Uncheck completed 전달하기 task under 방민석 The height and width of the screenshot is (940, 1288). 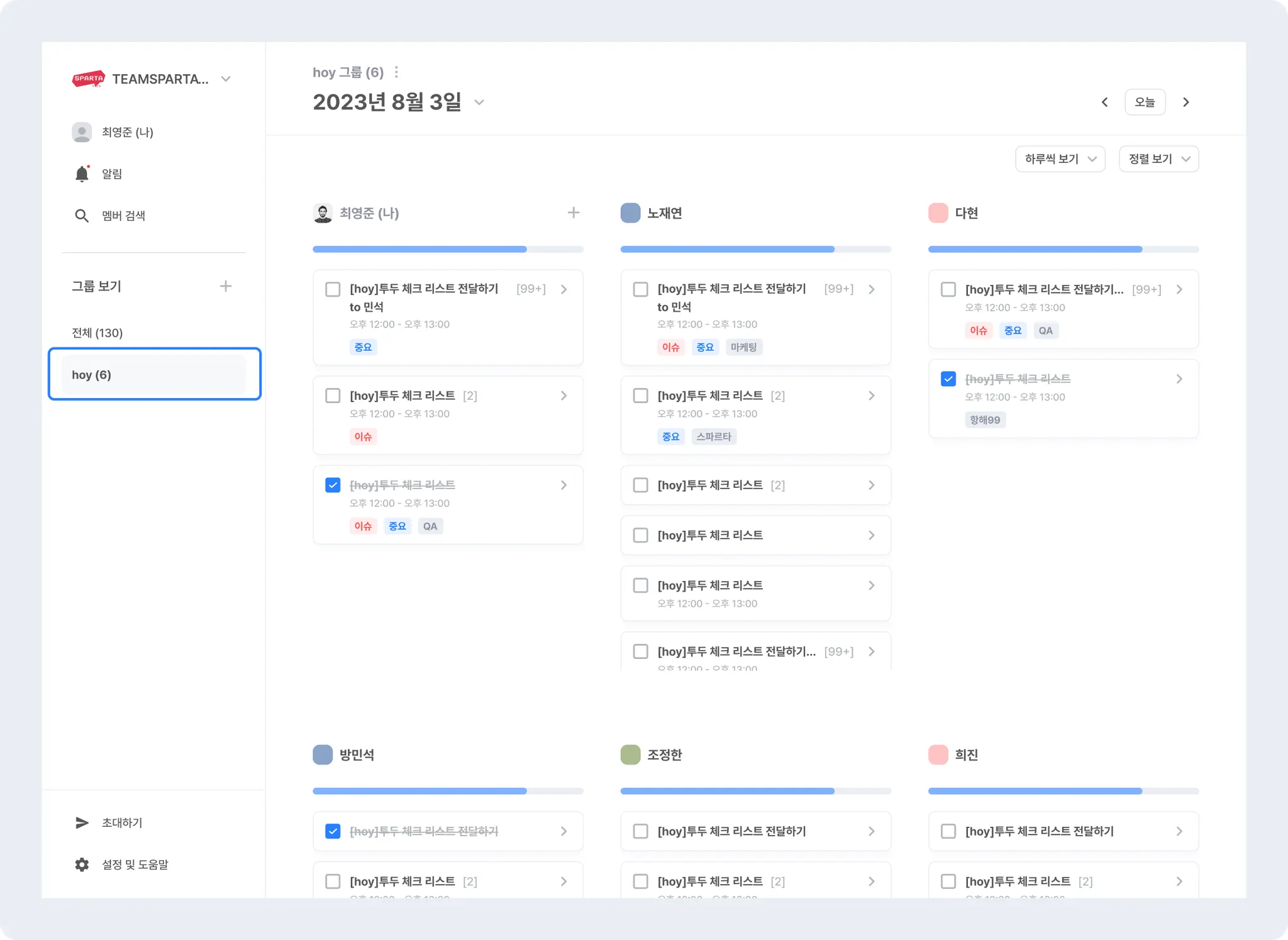pyautogui.click(x=333, y=831)
